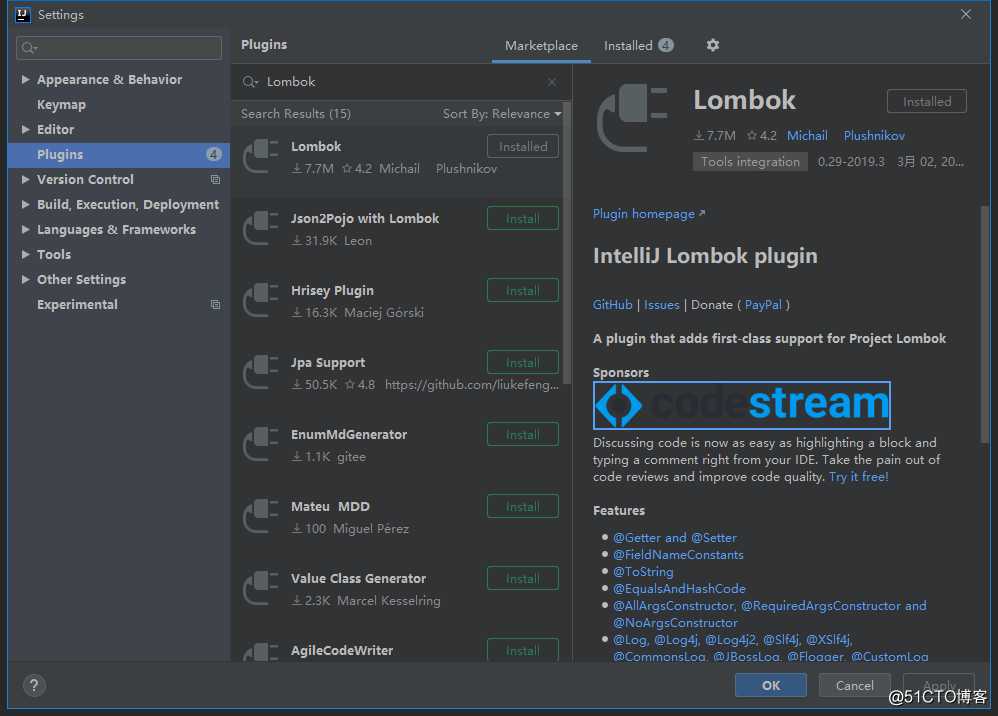Expand Languages & Frameworks node
This screenshot has width=998, height=716.
[25, 229]
